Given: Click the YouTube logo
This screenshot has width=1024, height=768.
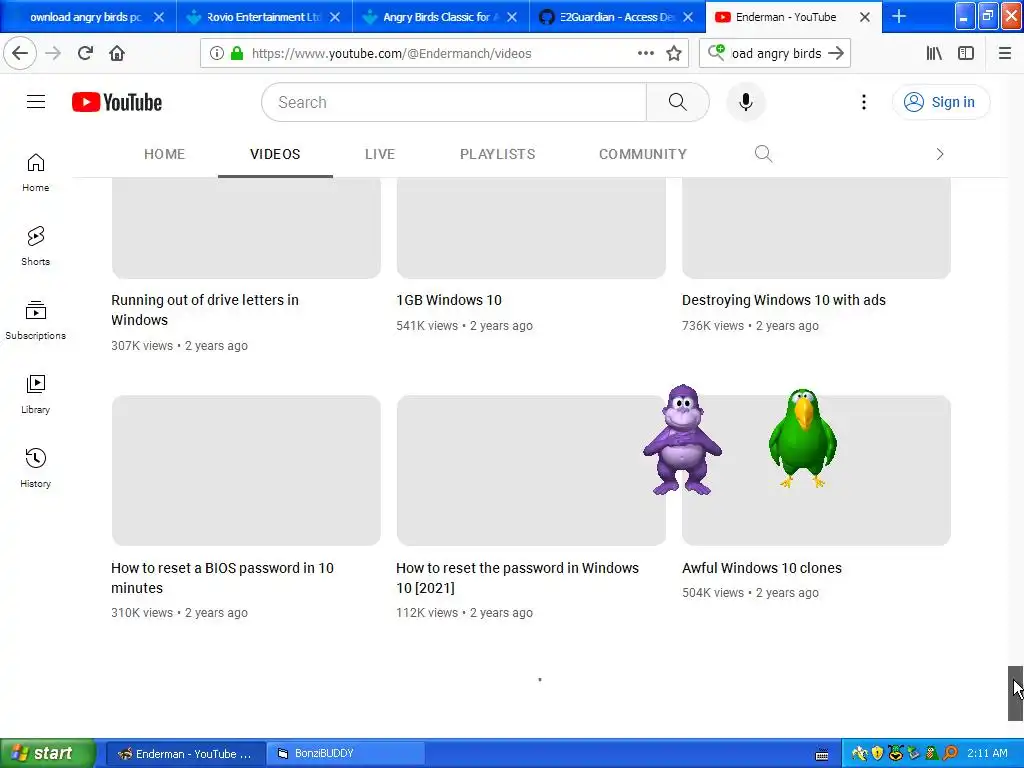Looking at the screenshot, I should 117,102.
